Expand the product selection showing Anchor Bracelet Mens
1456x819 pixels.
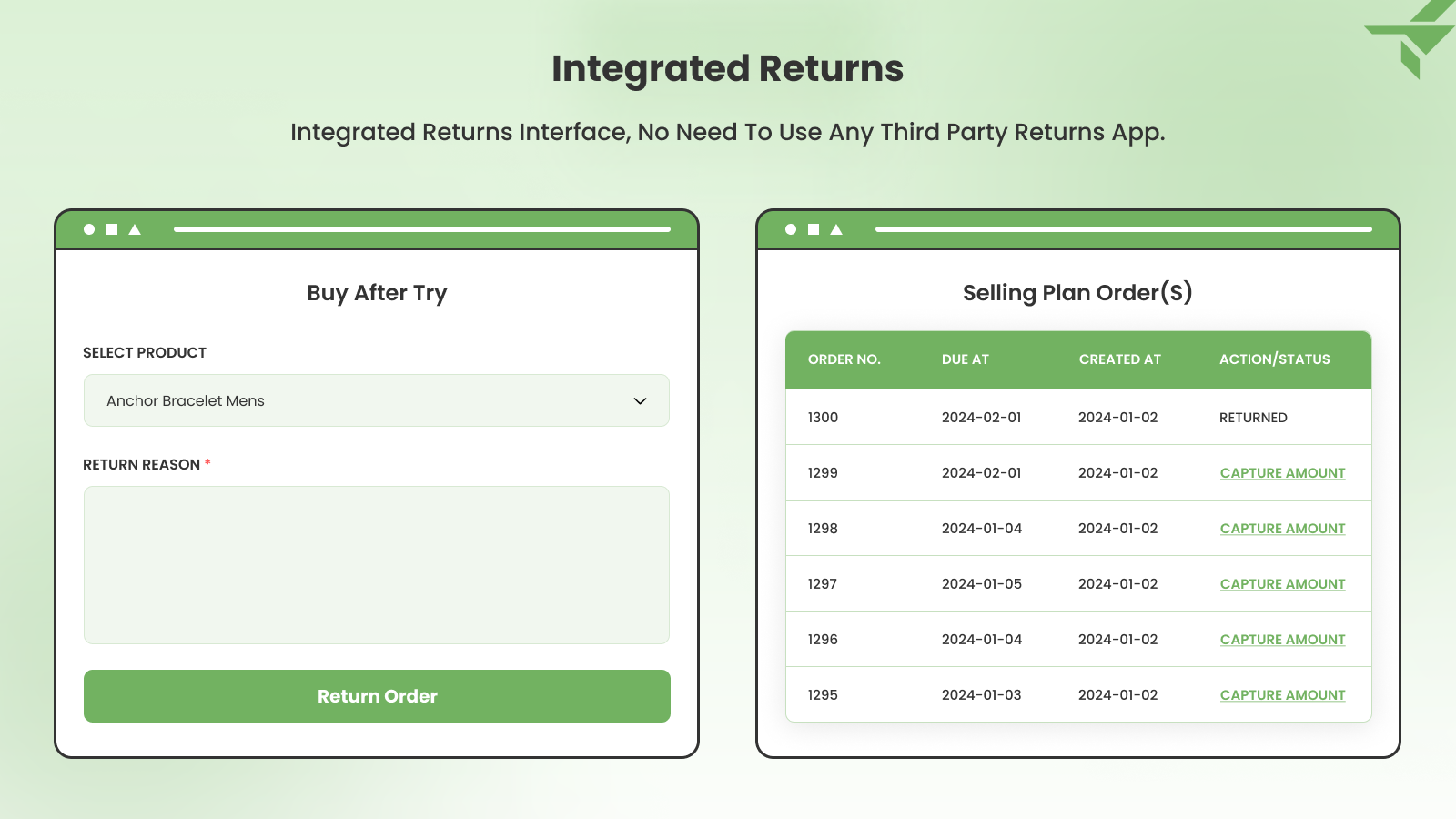click(376, 400)
